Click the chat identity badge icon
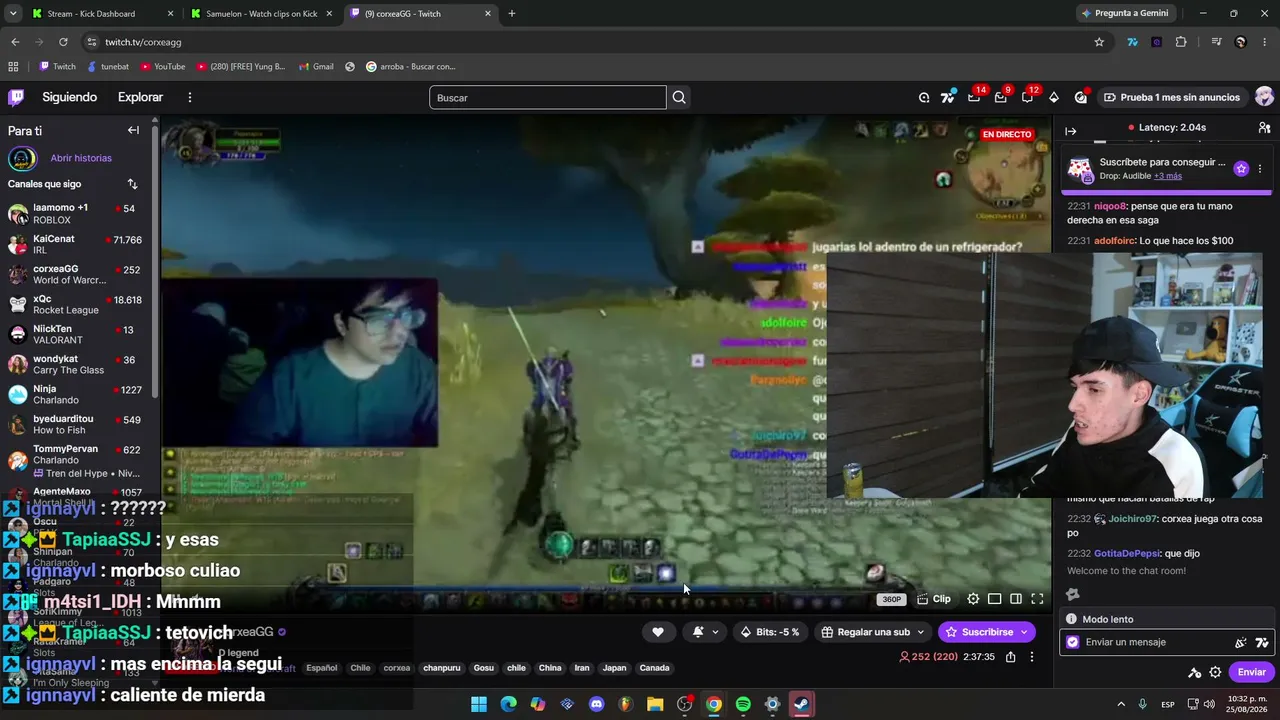The height and width of the screenshot is (720, 1280). [1073, 642]
